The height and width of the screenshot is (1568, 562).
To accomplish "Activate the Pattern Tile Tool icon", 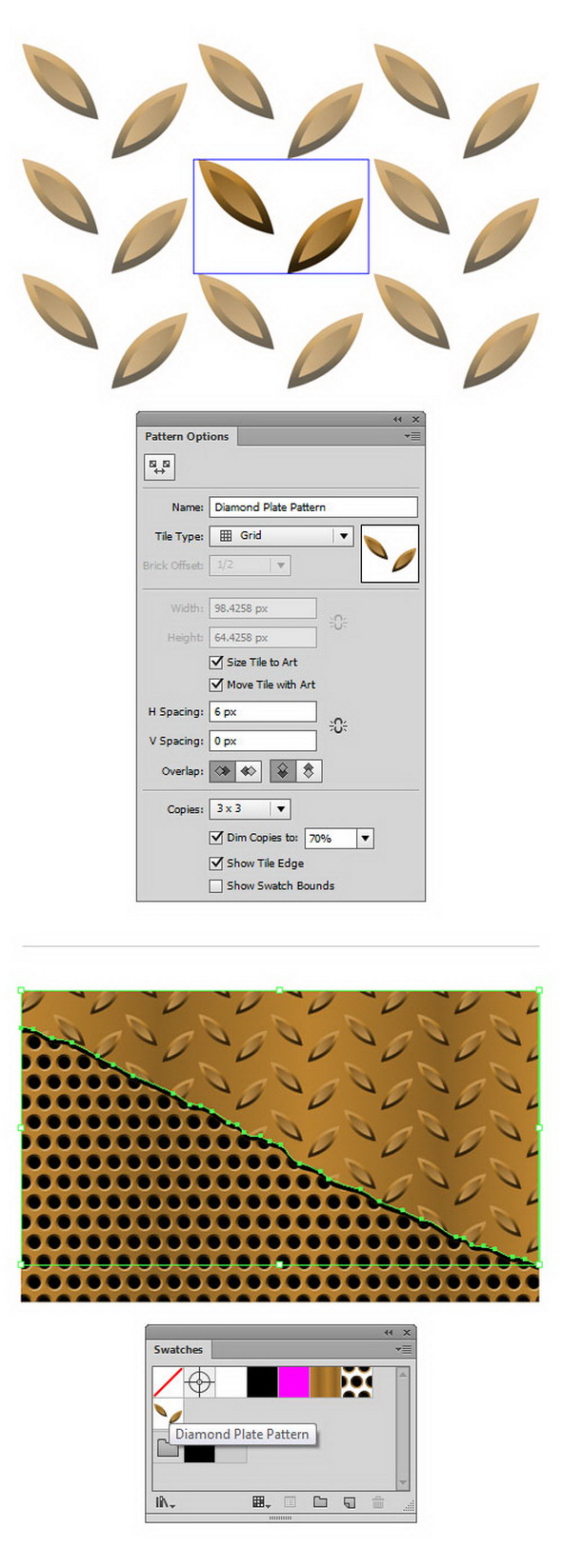I will [x=159, y=466].
